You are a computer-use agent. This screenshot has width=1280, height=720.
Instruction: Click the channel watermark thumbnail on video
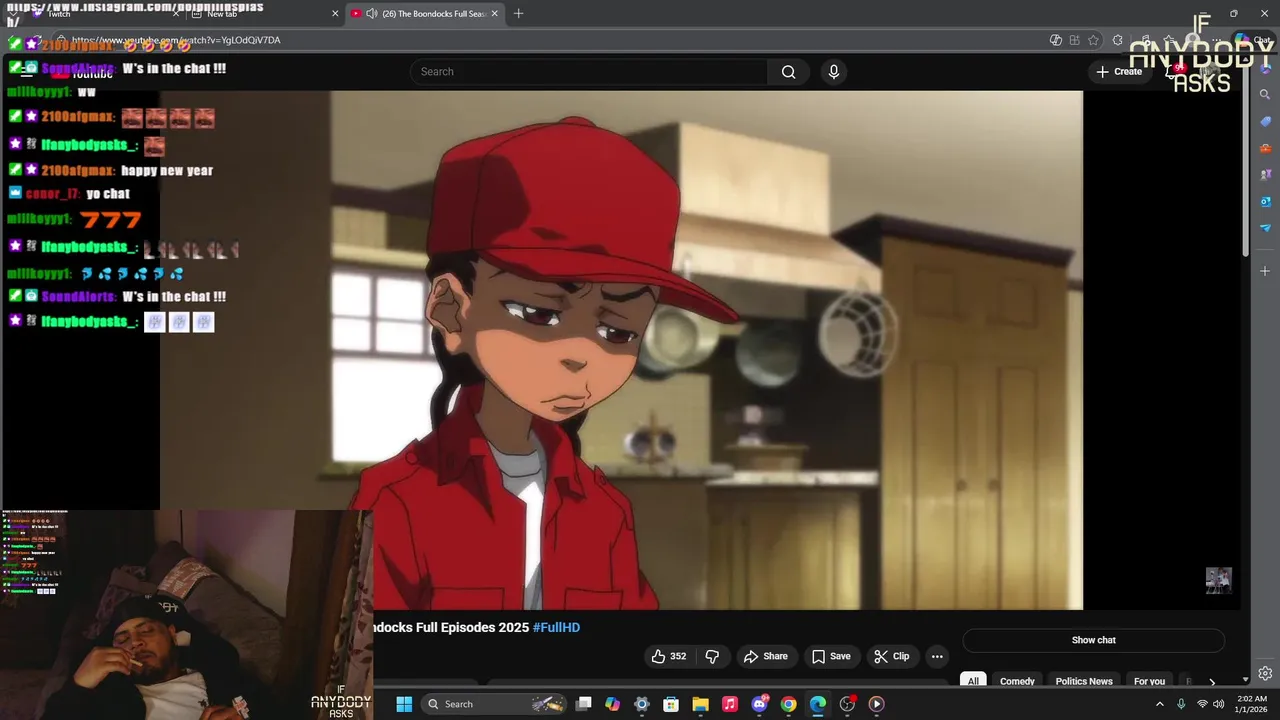point(1218,580)
